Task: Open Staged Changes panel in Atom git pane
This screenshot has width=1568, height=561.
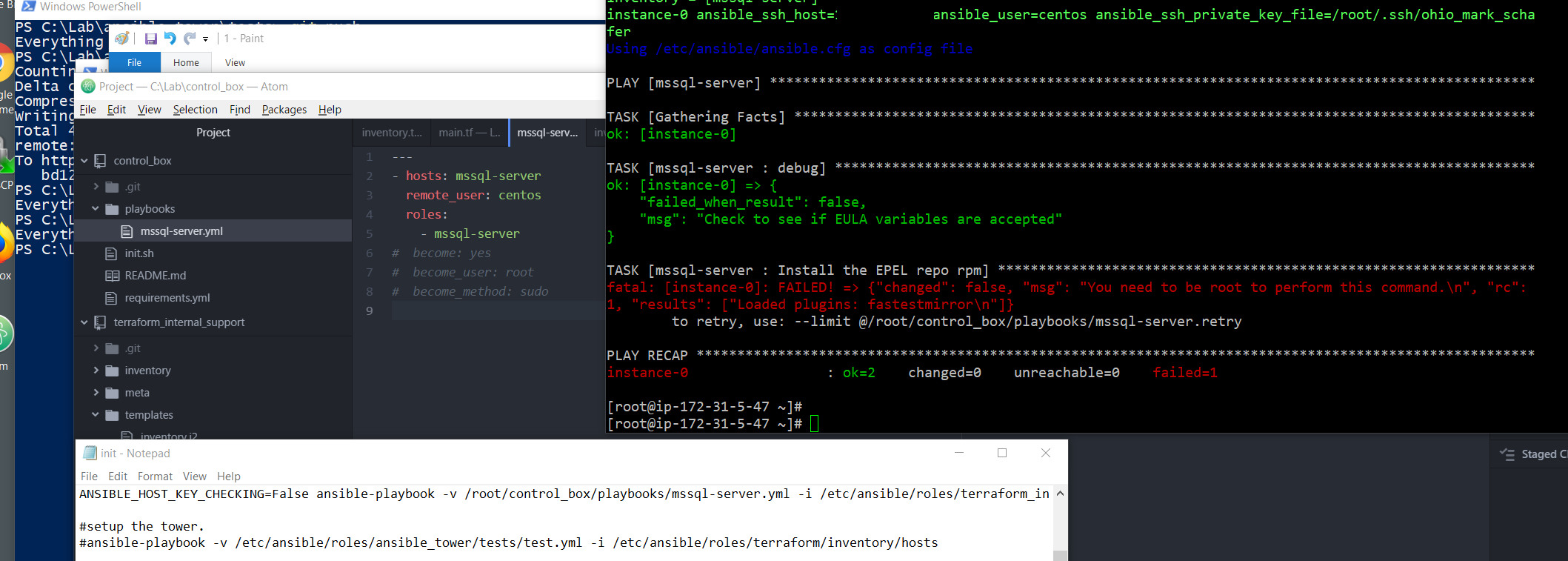Action: point(1544,454)
